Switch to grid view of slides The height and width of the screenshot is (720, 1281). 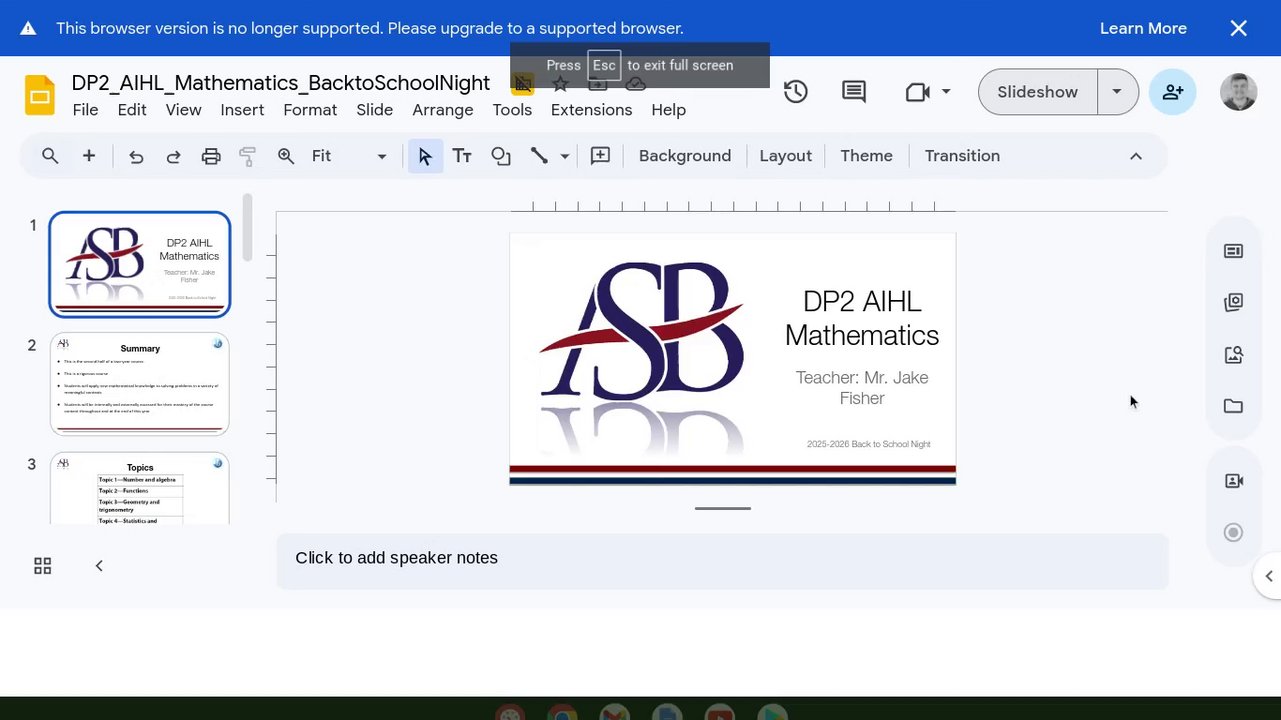click(x=42, y=566)
